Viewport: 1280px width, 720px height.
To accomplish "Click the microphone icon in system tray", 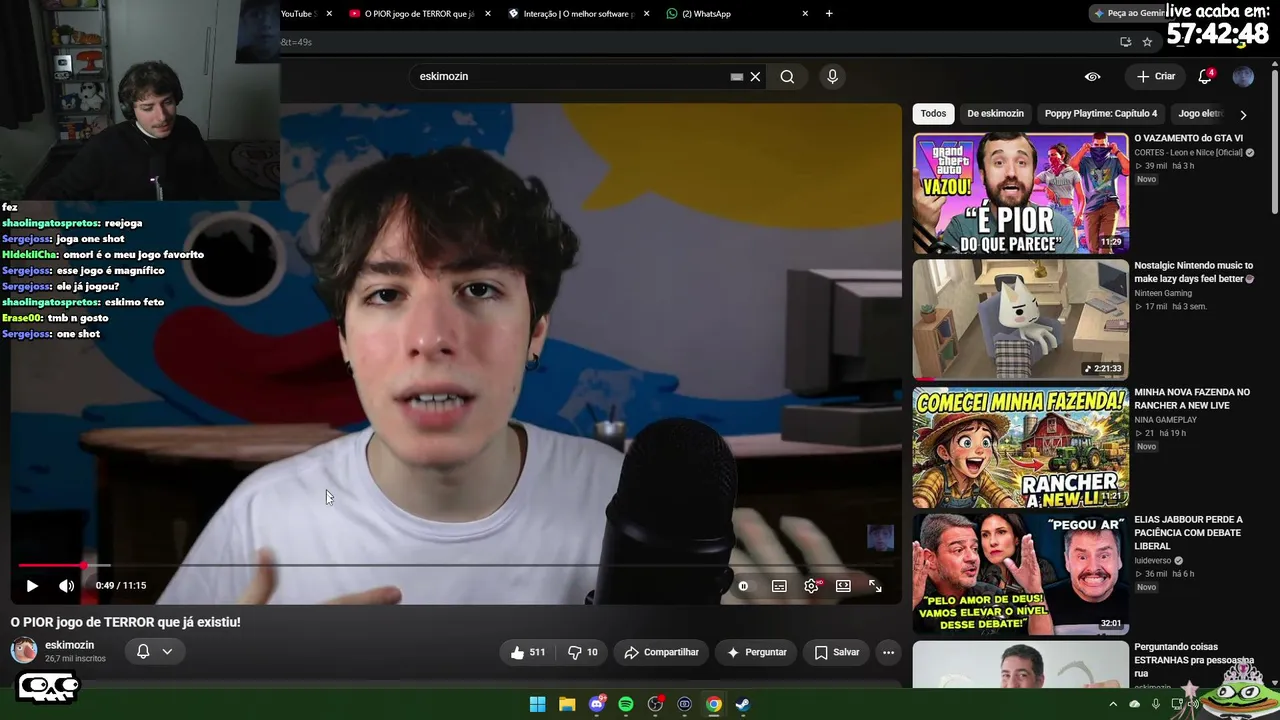I will (1156, 704).
